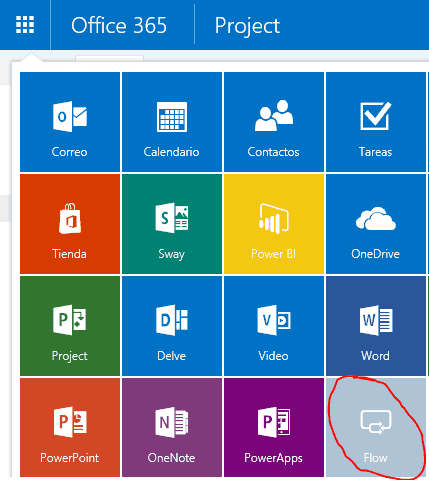Image resolution: width=429 pixels, height=480 pixels.
Task: Open the Calendario app tile
Action: (x=172, y=122)
